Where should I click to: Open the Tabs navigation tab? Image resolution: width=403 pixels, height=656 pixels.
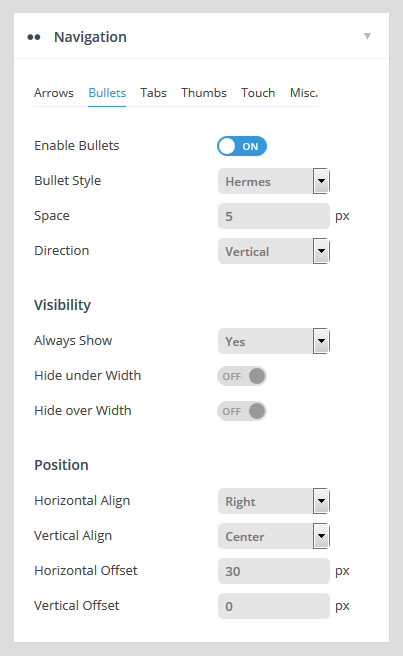point(153,93)
